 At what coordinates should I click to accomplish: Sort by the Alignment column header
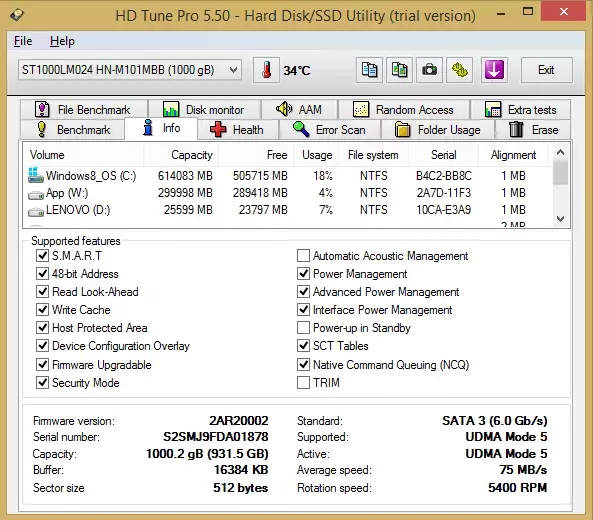pyautogui.click(x=513, y=155)
